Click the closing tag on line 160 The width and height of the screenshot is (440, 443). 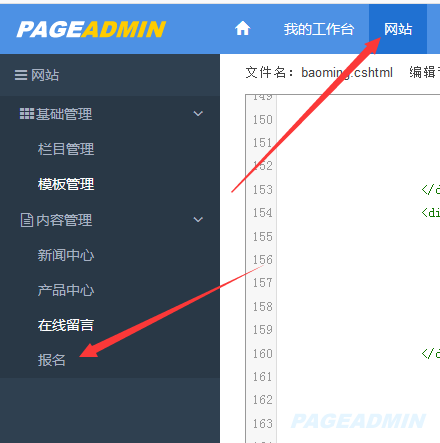431,353
